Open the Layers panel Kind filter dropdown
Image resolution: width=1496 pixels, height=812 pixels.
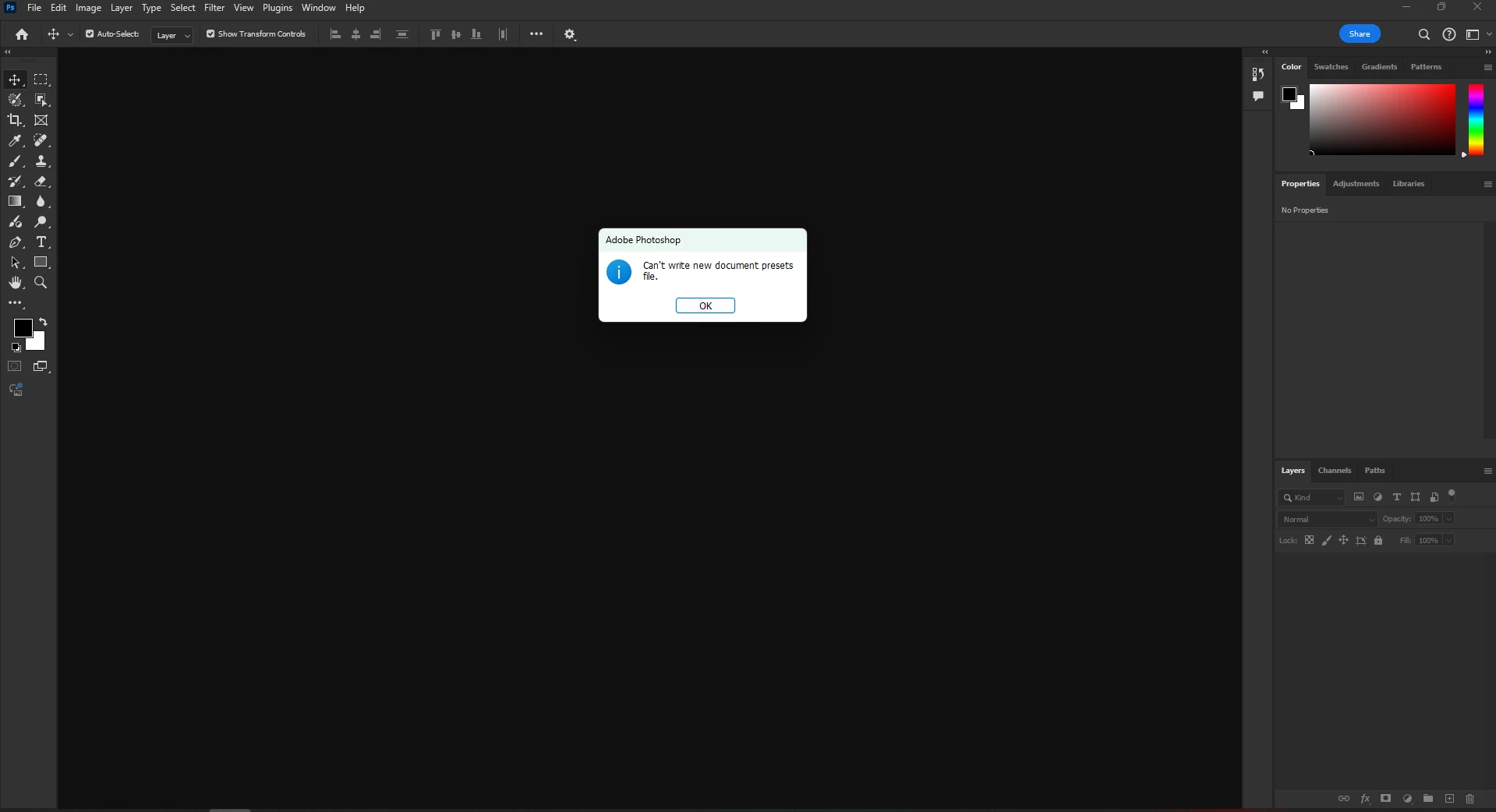coord(1312,497)
